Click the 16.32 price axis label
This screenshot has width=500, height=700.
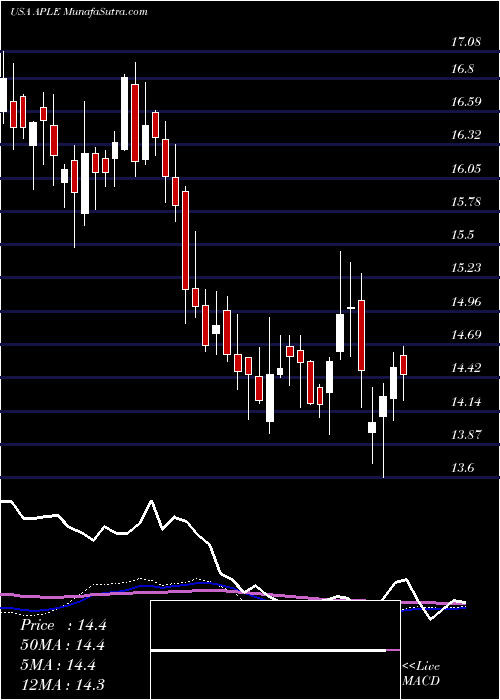tap(466, 135)
